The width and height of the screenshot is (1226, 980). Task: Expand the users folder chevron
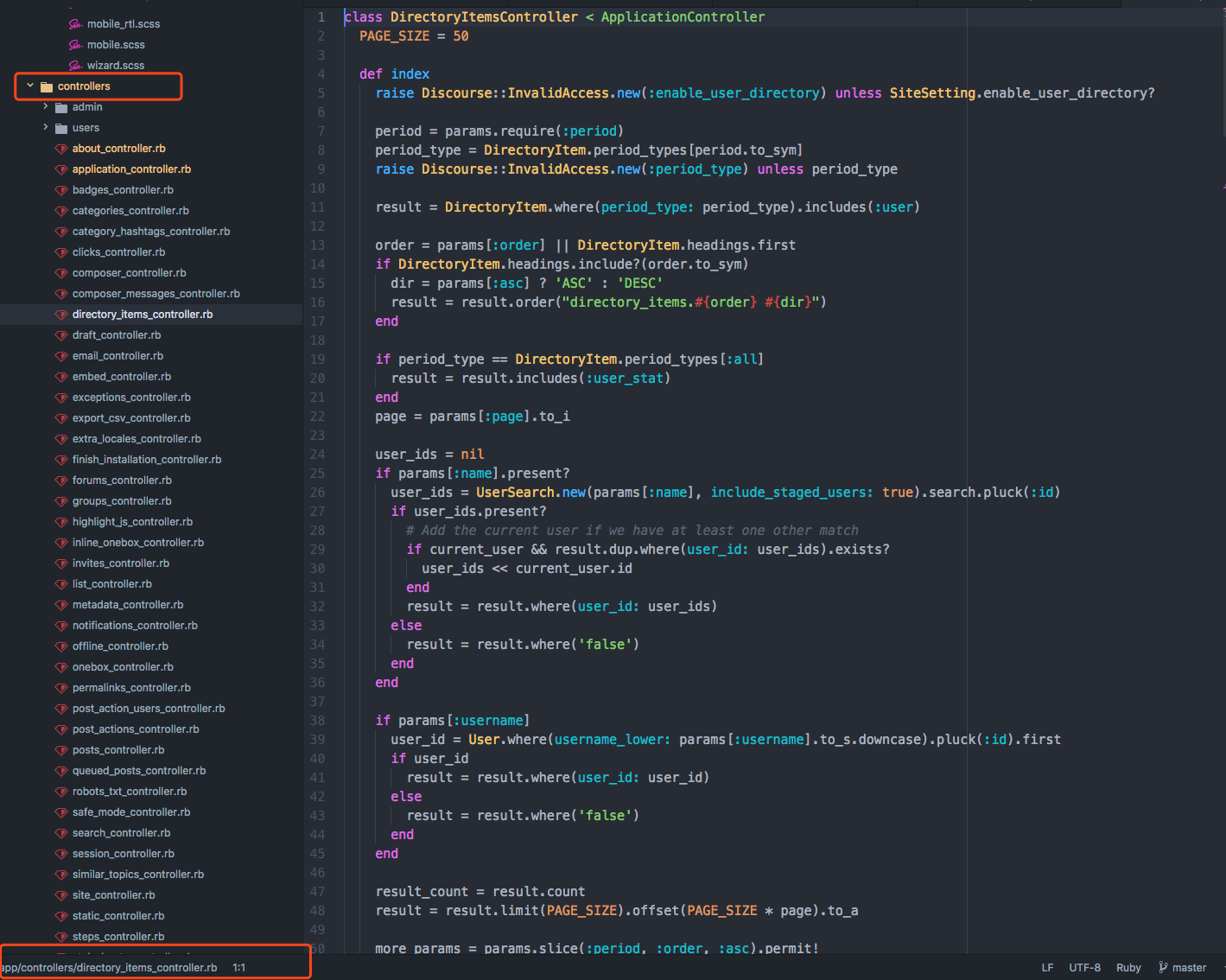pyautogui.click(x=46, y=128)
